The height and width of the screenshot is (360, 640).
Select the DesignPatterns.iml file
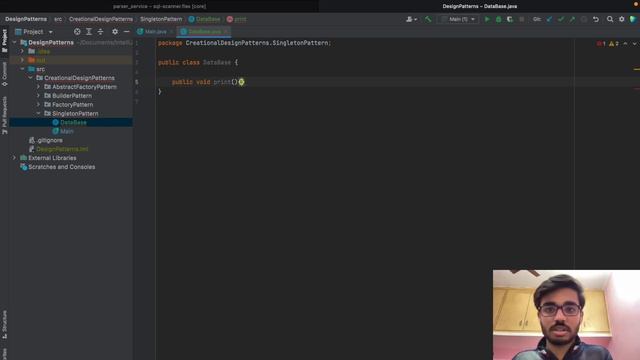point(62,149)
